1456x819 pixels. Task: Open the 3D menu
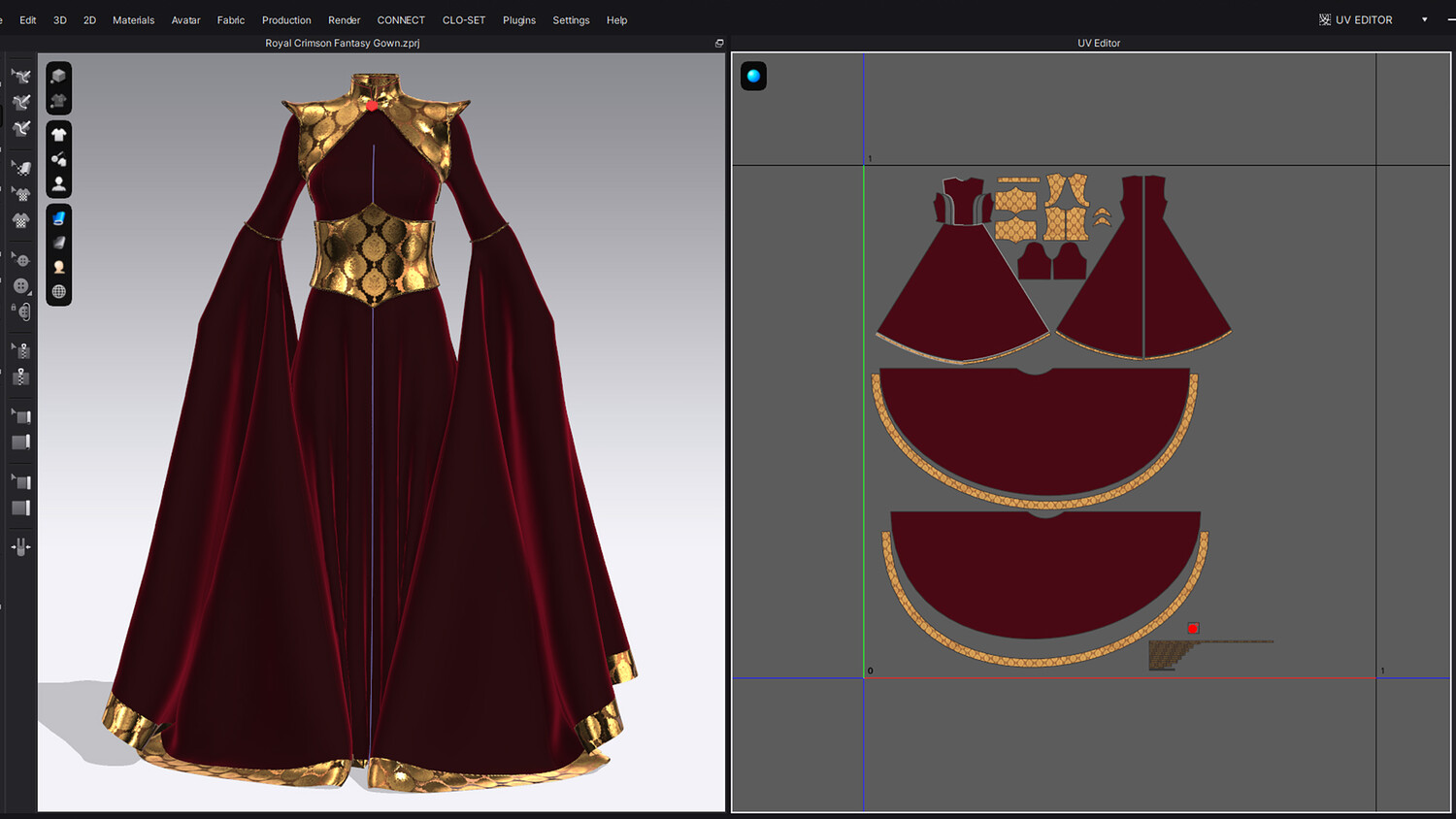[60, 19]
